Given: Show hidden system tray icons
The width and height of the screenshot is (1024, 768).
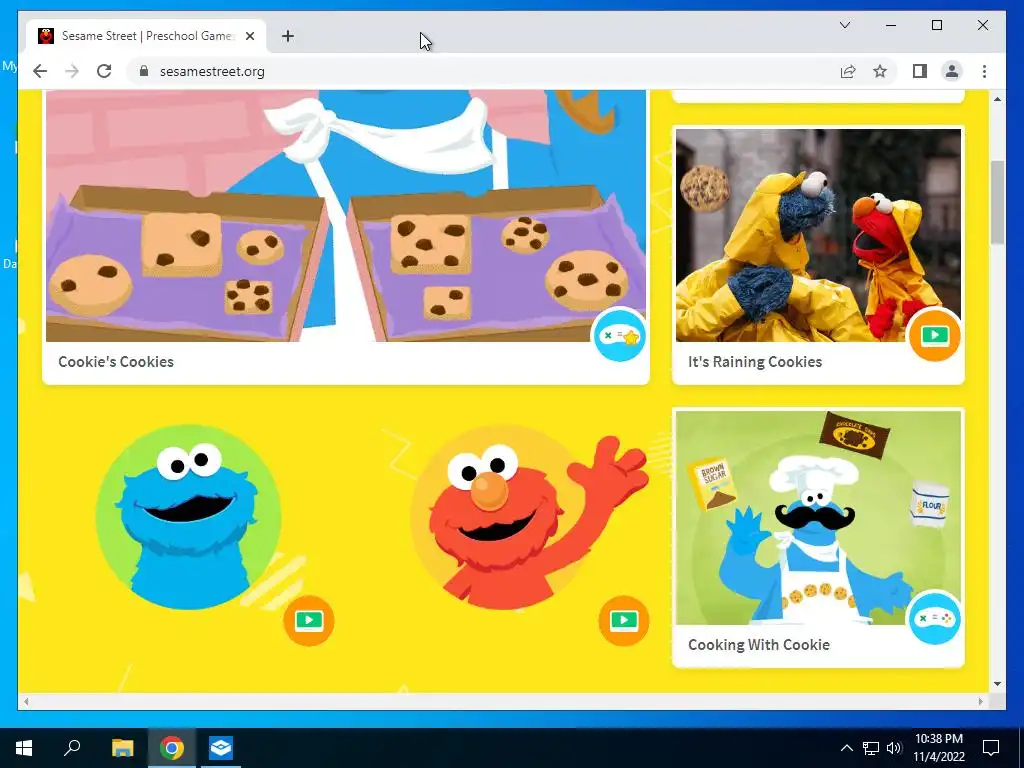Looking at the screenshot, I should point(846,748).
